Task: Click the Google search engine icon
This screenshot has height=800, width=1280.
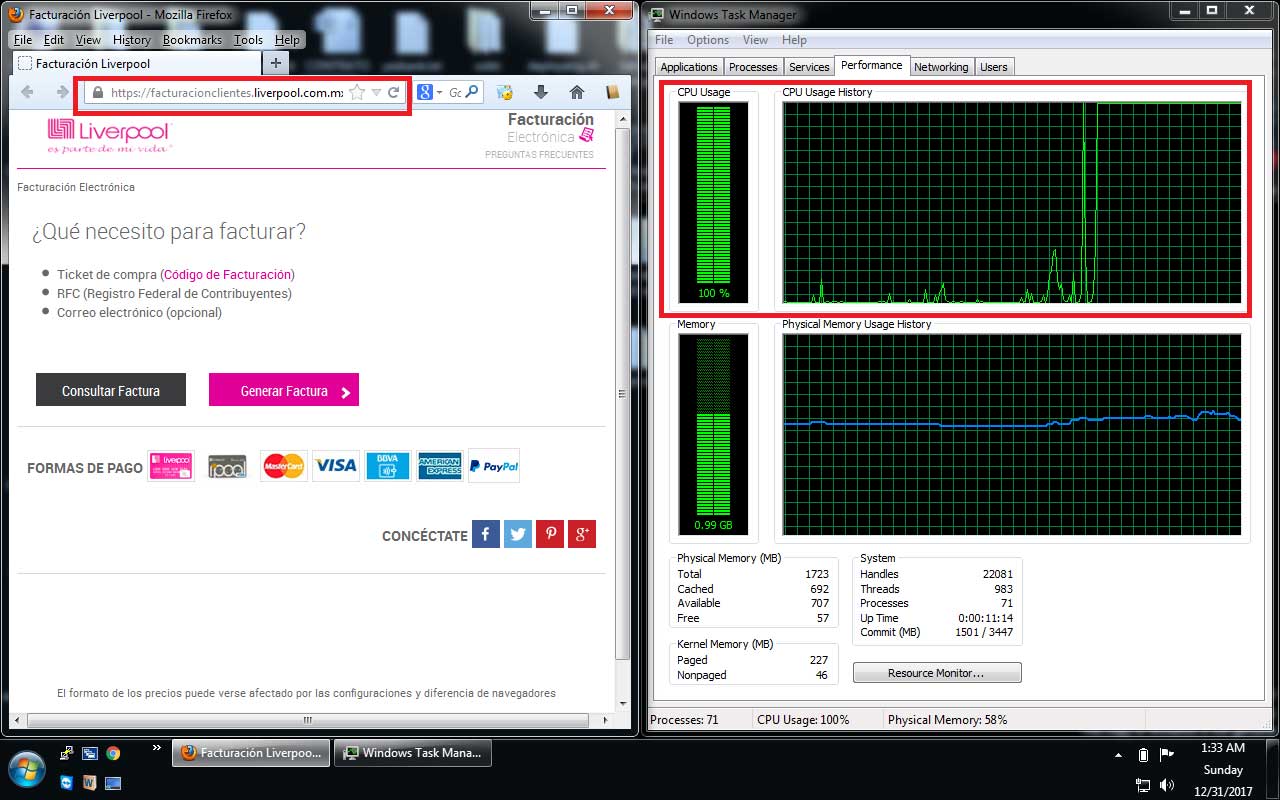Action: click(425, 92)
